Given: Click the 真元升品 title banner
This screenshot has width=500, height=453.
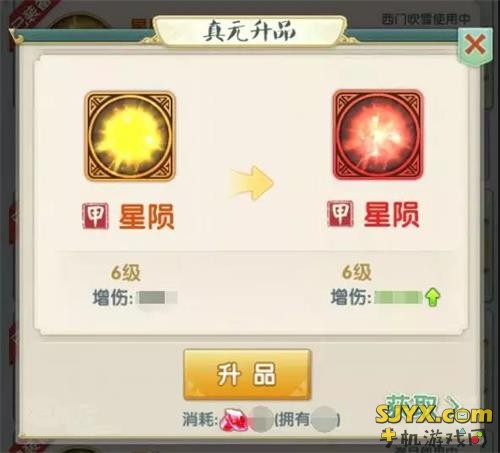Looking at the screenshot, I should [249, 33].
